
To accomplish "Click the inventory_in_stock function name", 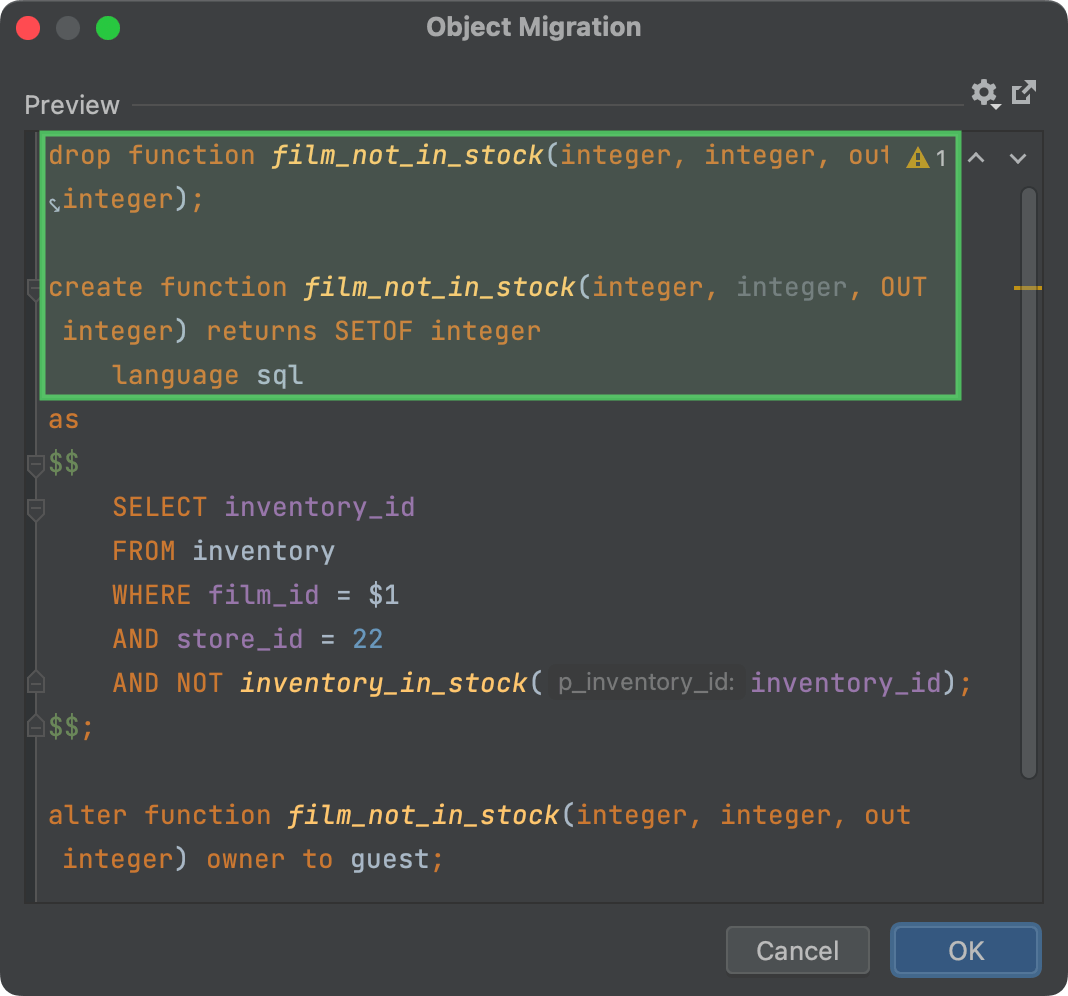I will pyautogui.click(x=383, y=683).
